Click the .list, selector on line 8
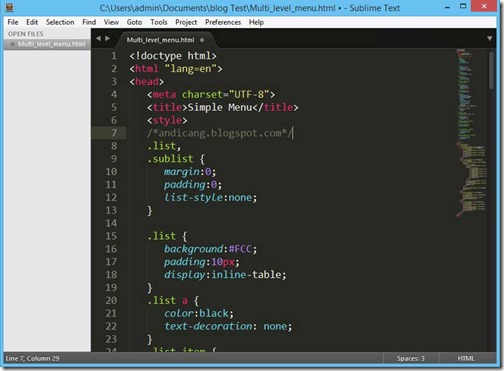This screenshot has height=371, width=504. click(164, 146)
